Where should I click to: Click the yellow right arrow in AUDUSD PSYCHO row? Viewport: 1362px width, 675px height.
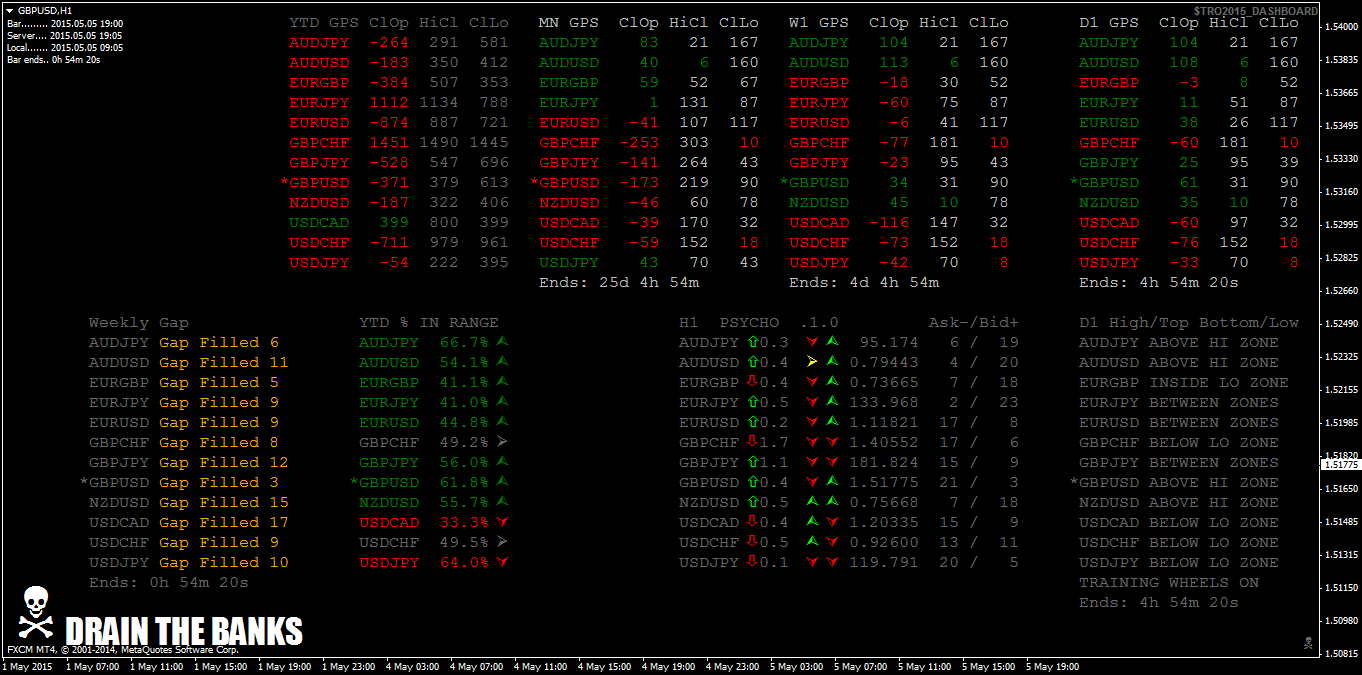pyautogui.click(x=812, y=362)
